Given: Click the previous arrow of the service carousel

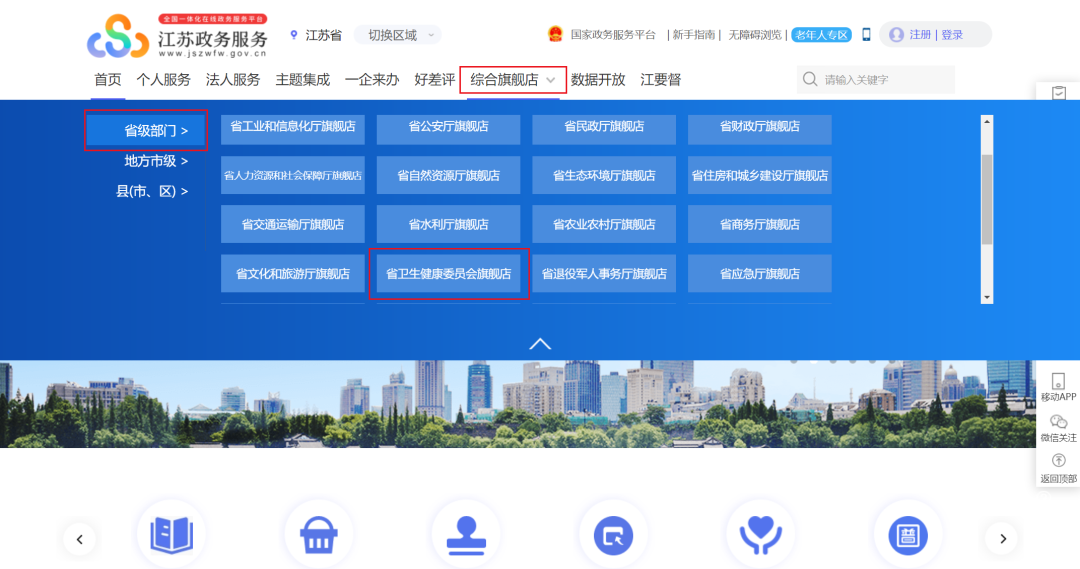Looking at the screenshot, I should [79, 539].
